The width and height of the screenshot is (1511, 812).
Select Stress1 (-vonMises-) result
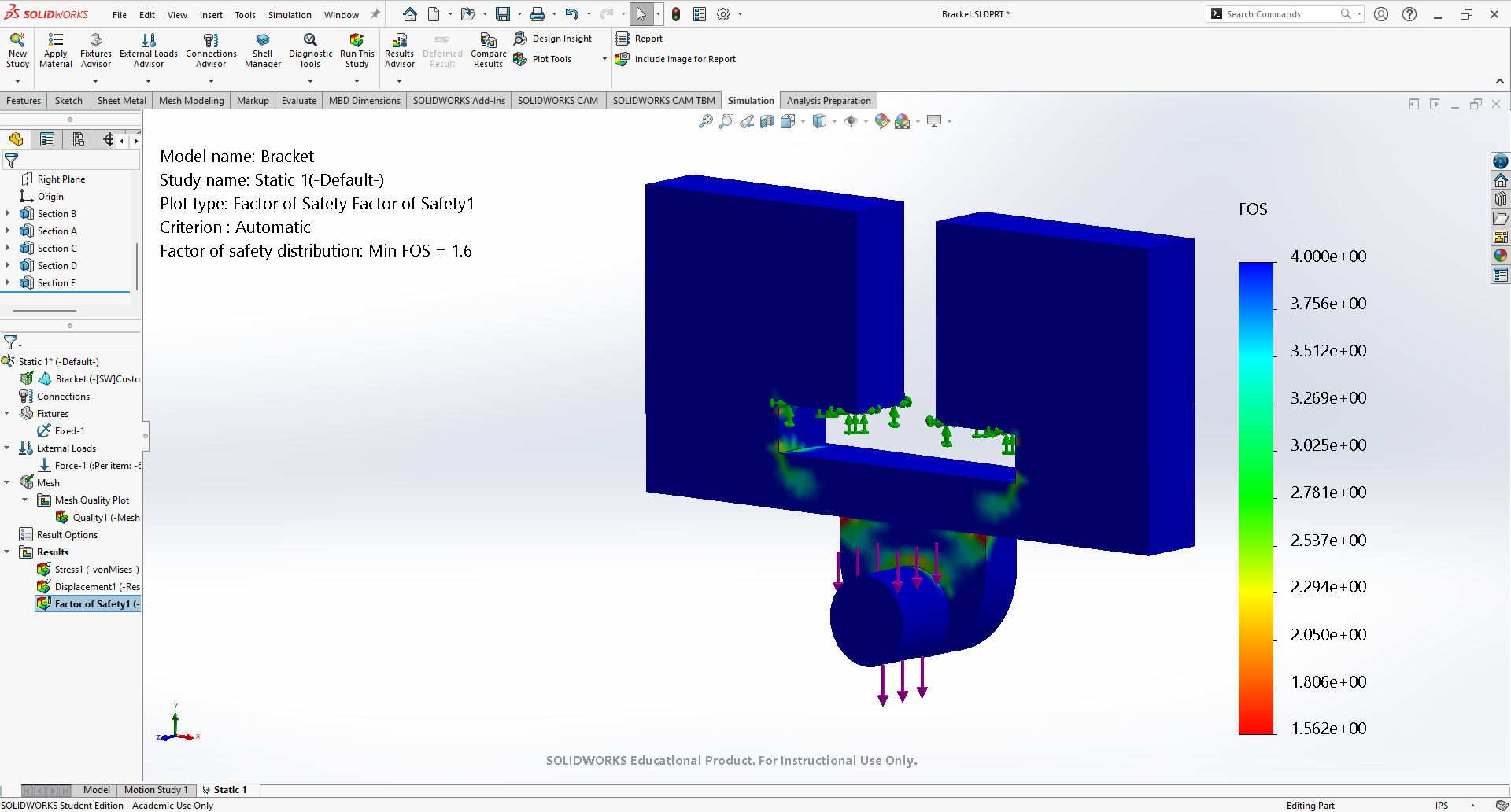88,569
